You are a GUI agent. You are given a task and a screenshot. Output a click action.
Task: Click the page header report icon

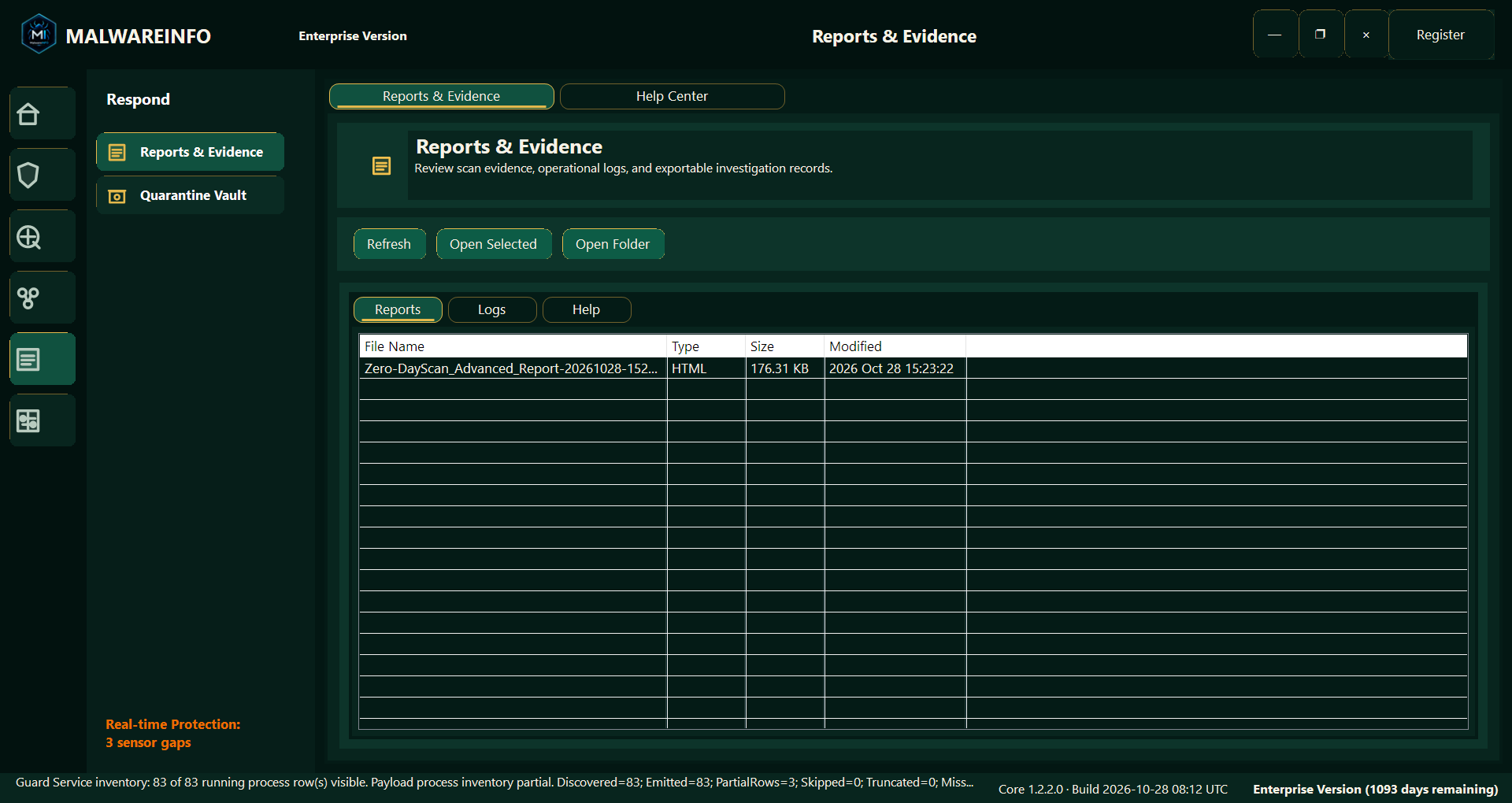click(x=381, y=165)
